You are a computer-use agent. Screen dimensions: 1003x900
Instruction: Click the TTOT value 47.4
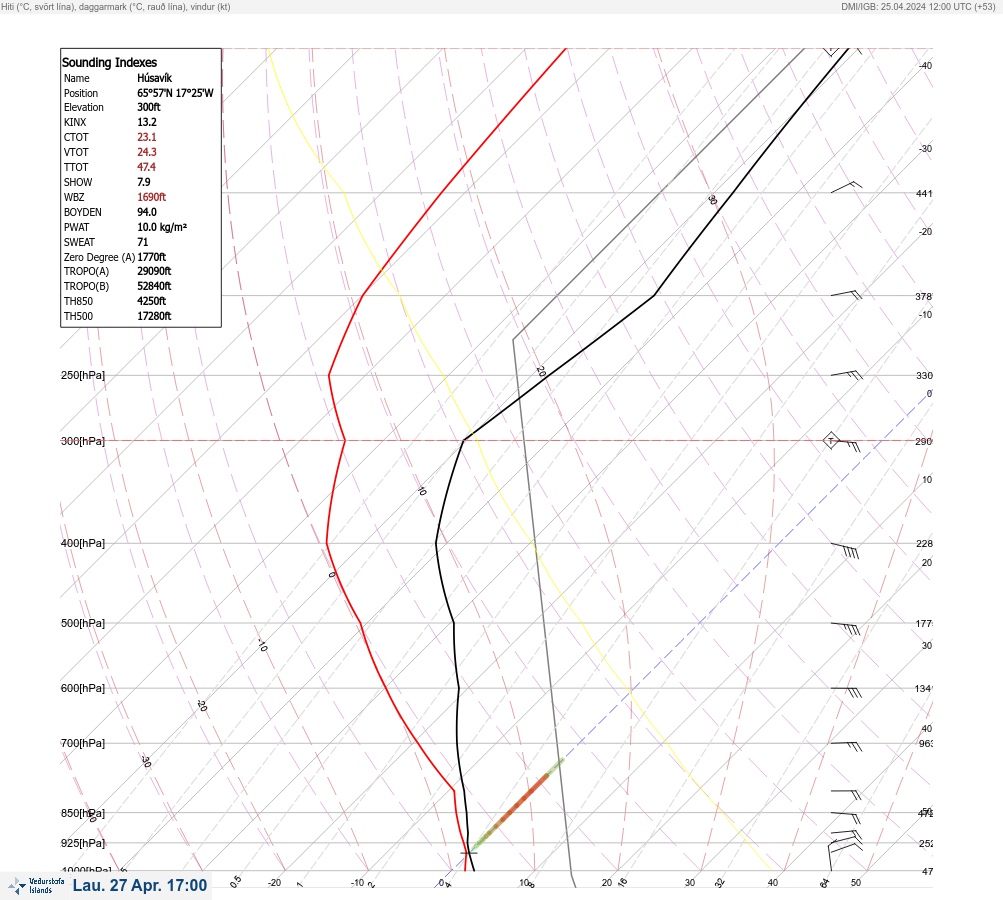point(146,167)
